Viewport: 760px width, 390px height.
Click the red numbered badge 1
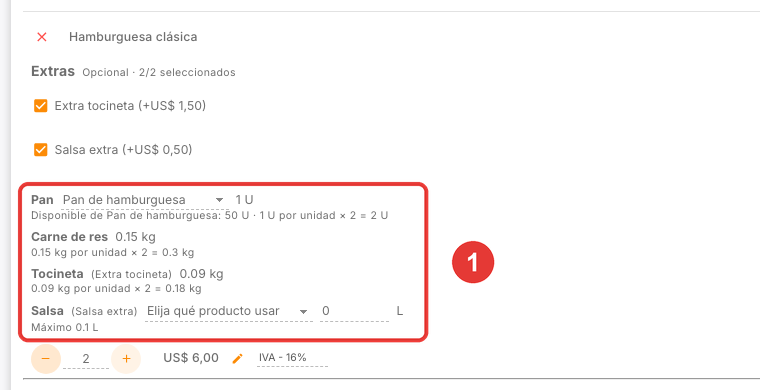coord(473,262)
